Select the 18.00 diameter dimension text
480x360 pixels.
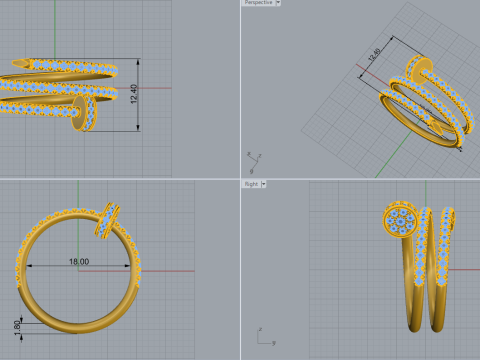[79, 262]
